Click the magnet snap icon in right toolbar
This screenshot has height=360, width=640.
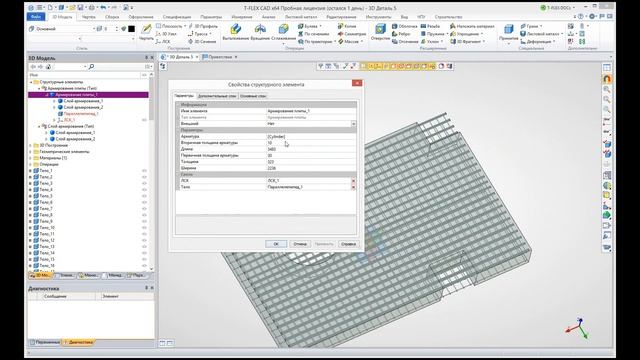coord(607,79)
